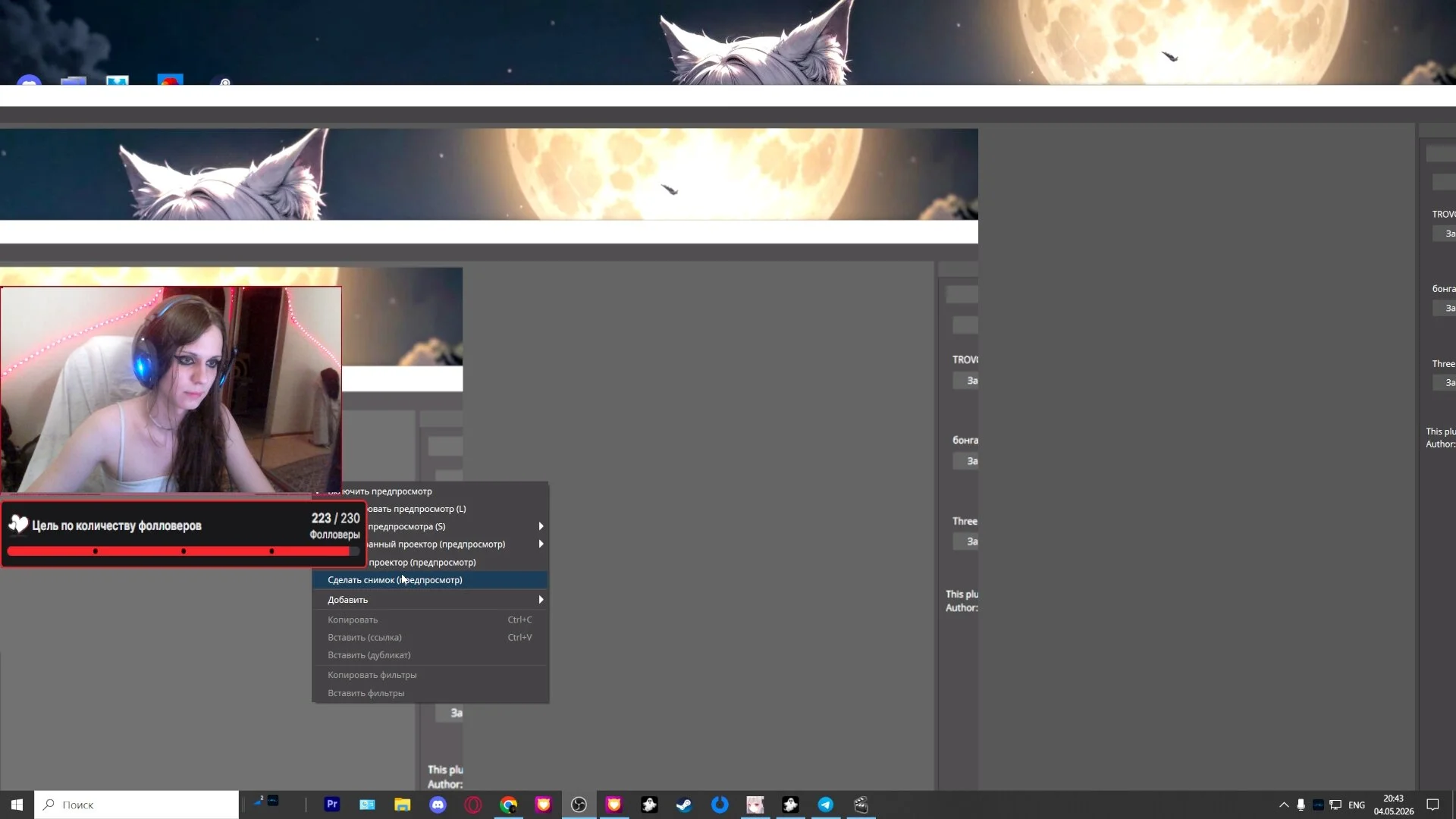Open the blue power-ring app in taskbar
The height and width of the screenshot is (819, 1456).
point(720,805)
